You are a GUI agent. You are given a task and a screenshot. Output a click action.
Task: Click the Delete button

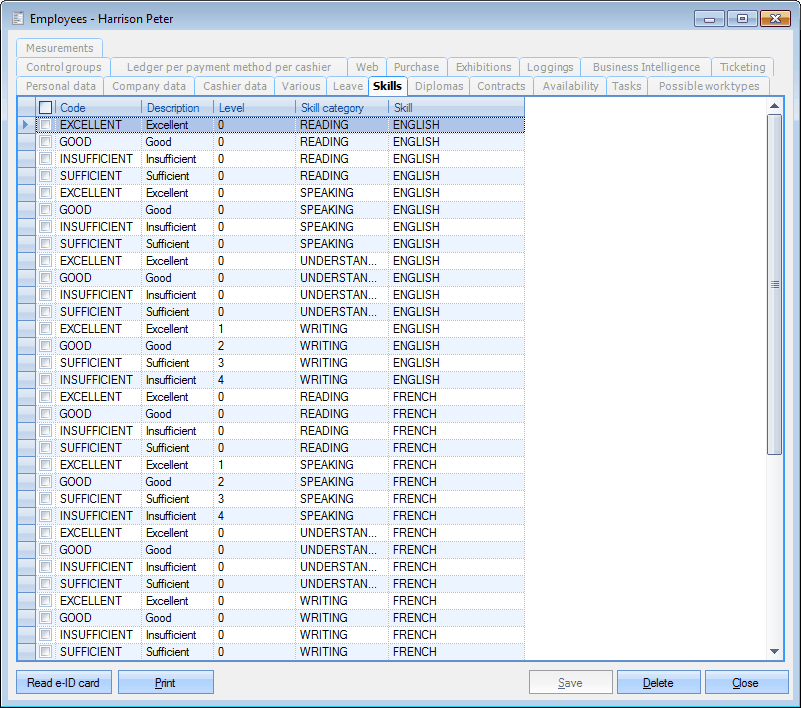[x=658, y=682]
